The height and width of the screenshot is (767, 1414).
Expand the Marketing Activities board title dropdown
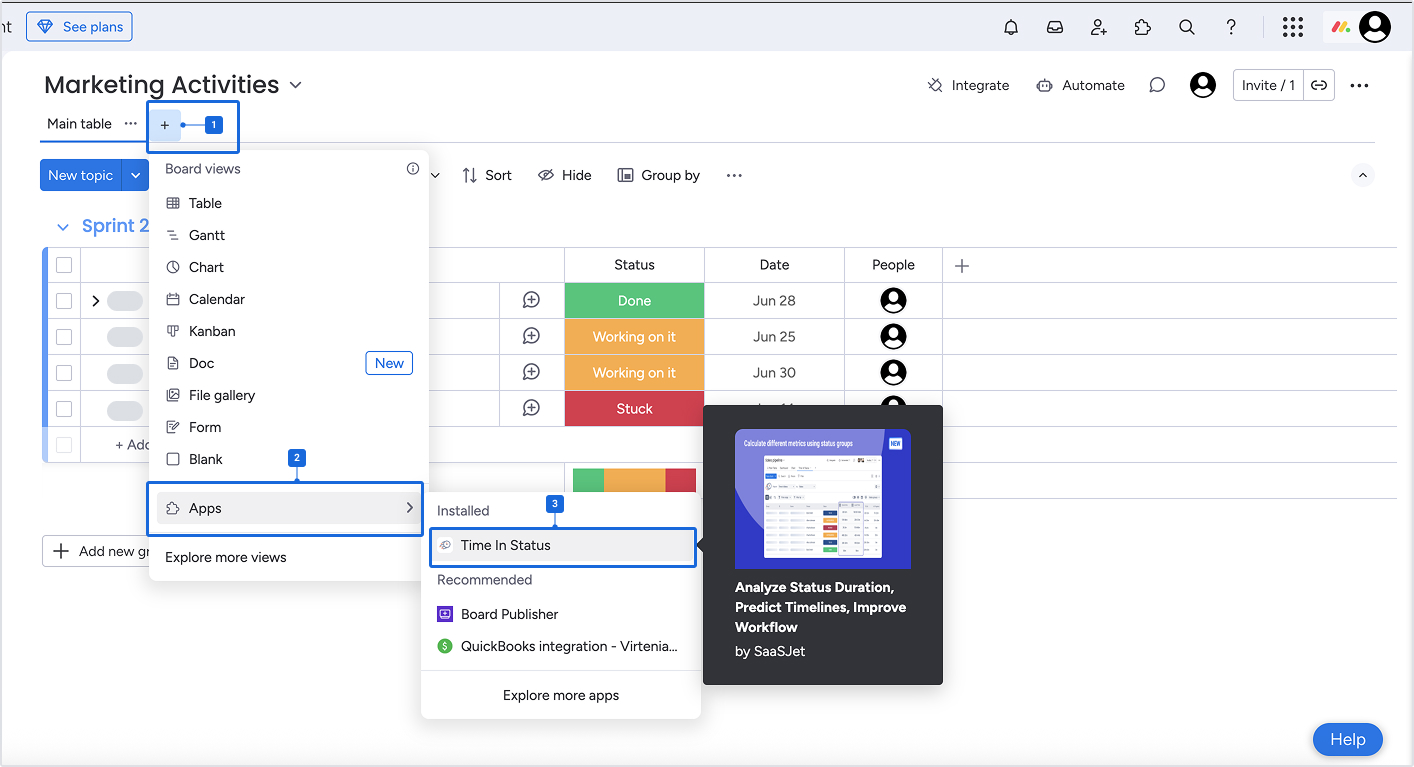[x=296, y=85]
